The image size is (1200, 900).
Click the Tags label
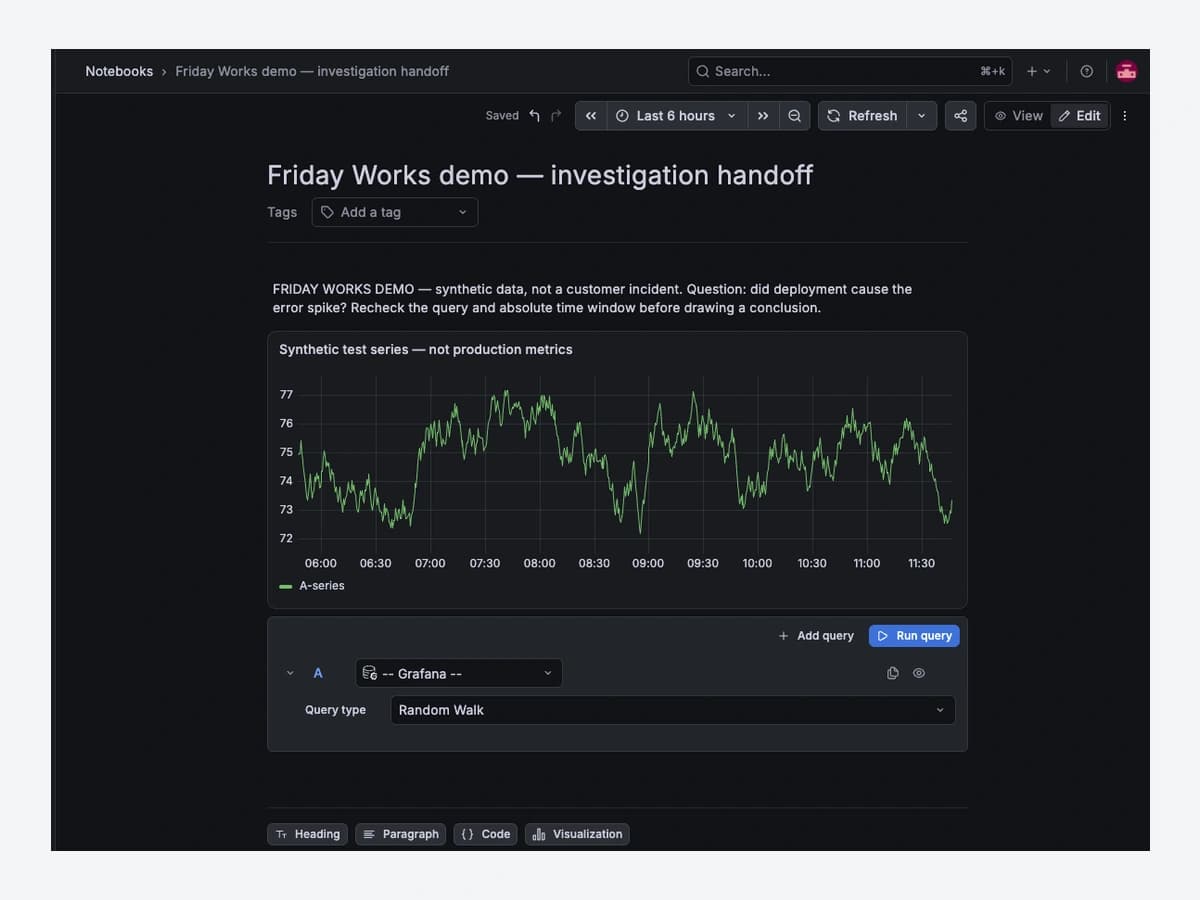[x=282, y=212]
